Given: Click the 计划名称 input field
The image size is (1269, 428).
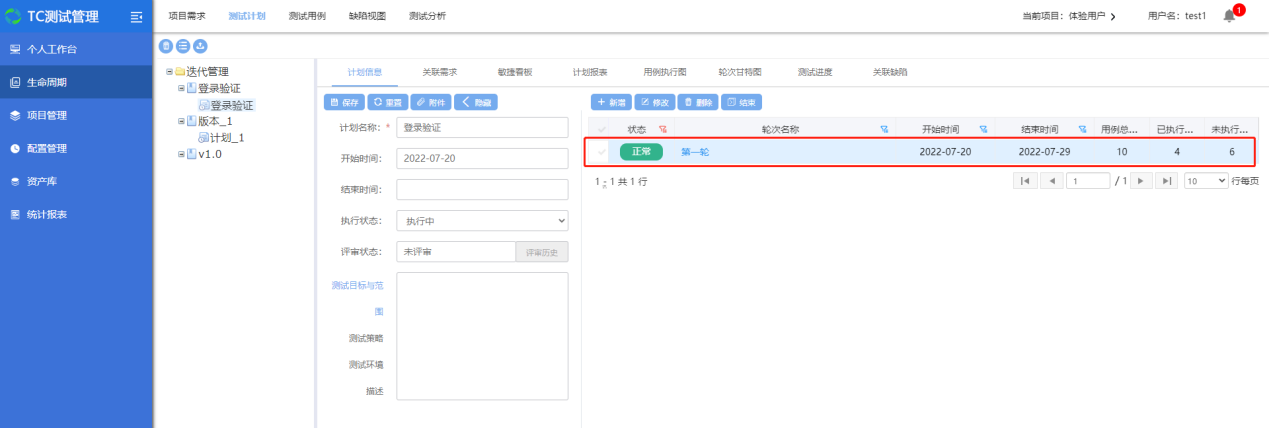Looking at the screenshot, I should point(482,128).
